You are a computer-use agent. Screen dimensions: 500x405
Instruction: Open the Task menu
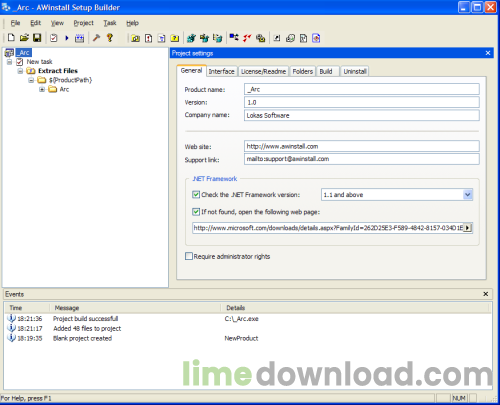[x=110, y=23]
